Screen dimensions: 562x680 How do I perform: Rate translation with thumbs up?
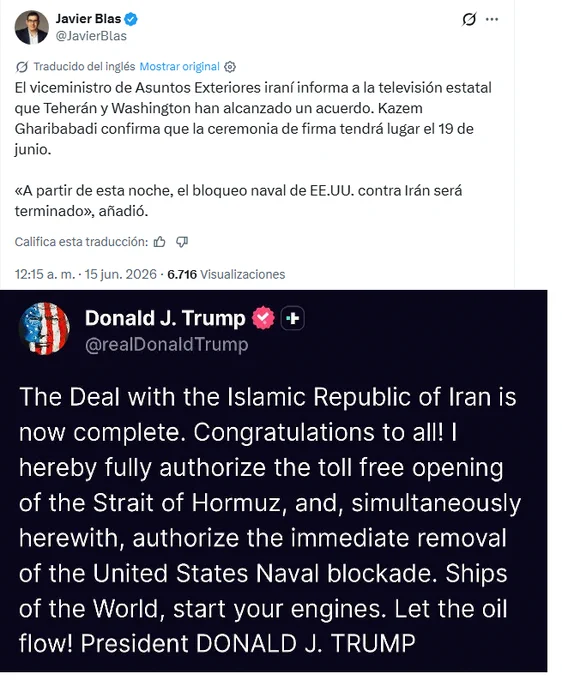click(160, 242)
